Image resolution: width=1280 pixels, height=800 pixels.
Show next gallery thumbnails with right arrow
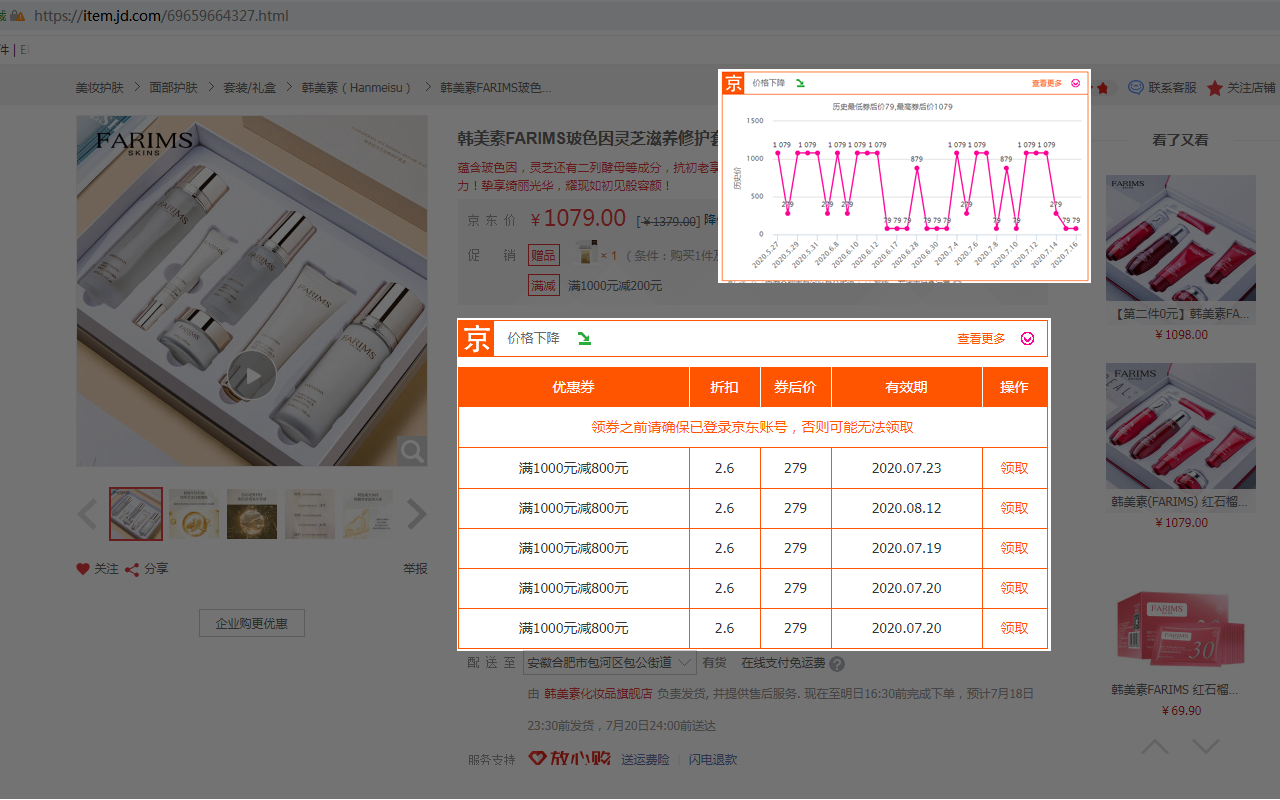(x=416, y=514)
